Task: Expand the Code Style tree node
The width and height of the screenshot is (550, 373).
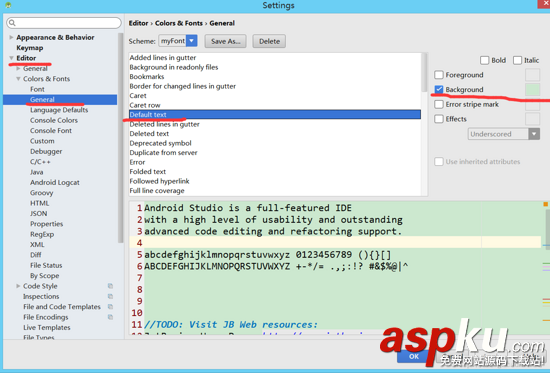Action: [18, 286]
